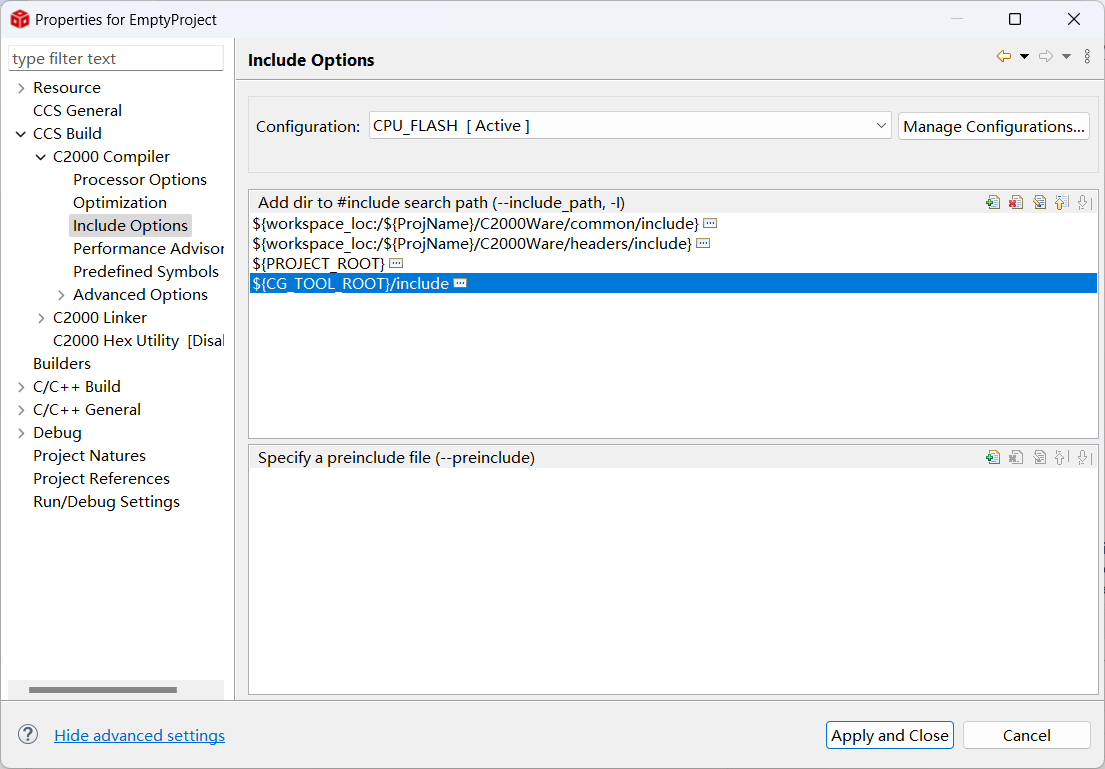
Task: Select Predefined Symbols in the tree
Action: pos(145,272)
